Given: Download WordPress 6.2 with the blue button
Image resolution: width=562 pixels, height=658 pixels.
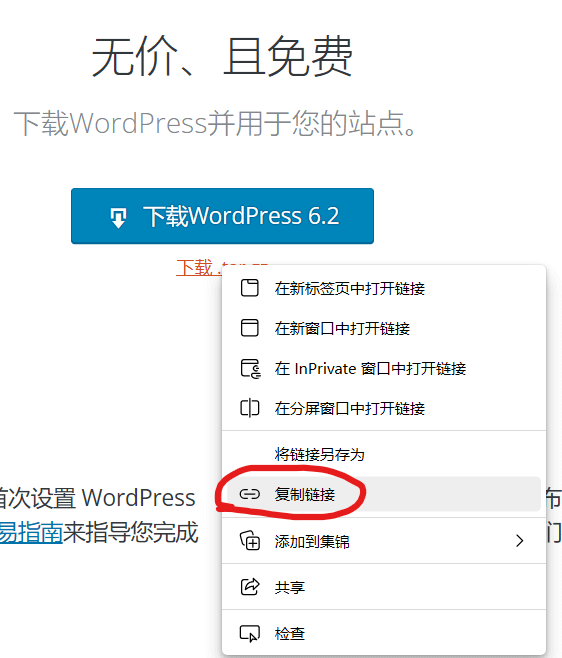Looking at the screenshot, I should point(222,216).
